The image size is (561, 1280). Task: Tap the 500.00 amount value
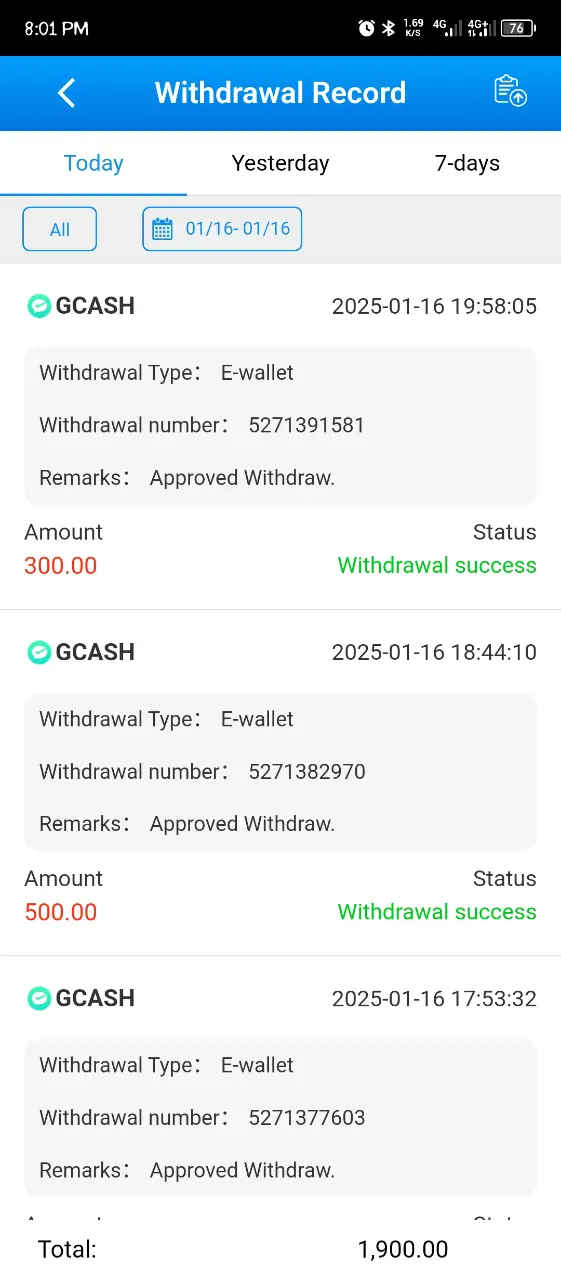pyautogui.click(x=61, y=912)
